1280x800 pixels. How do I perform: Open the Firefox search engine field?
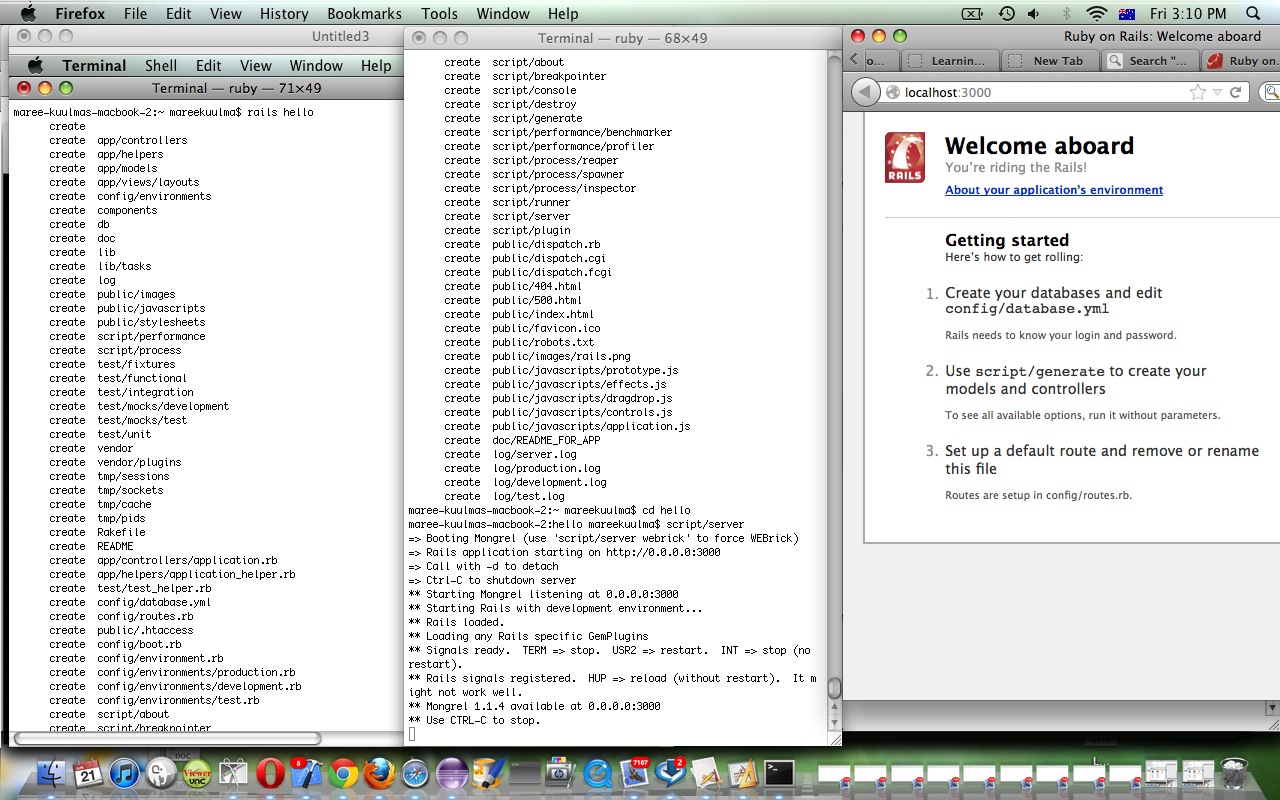point(1271,92)
